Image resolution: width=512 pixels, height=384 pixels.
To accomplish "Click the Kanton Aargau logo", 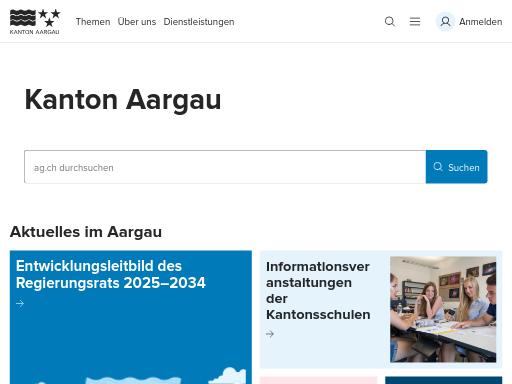I will (35, 22).
